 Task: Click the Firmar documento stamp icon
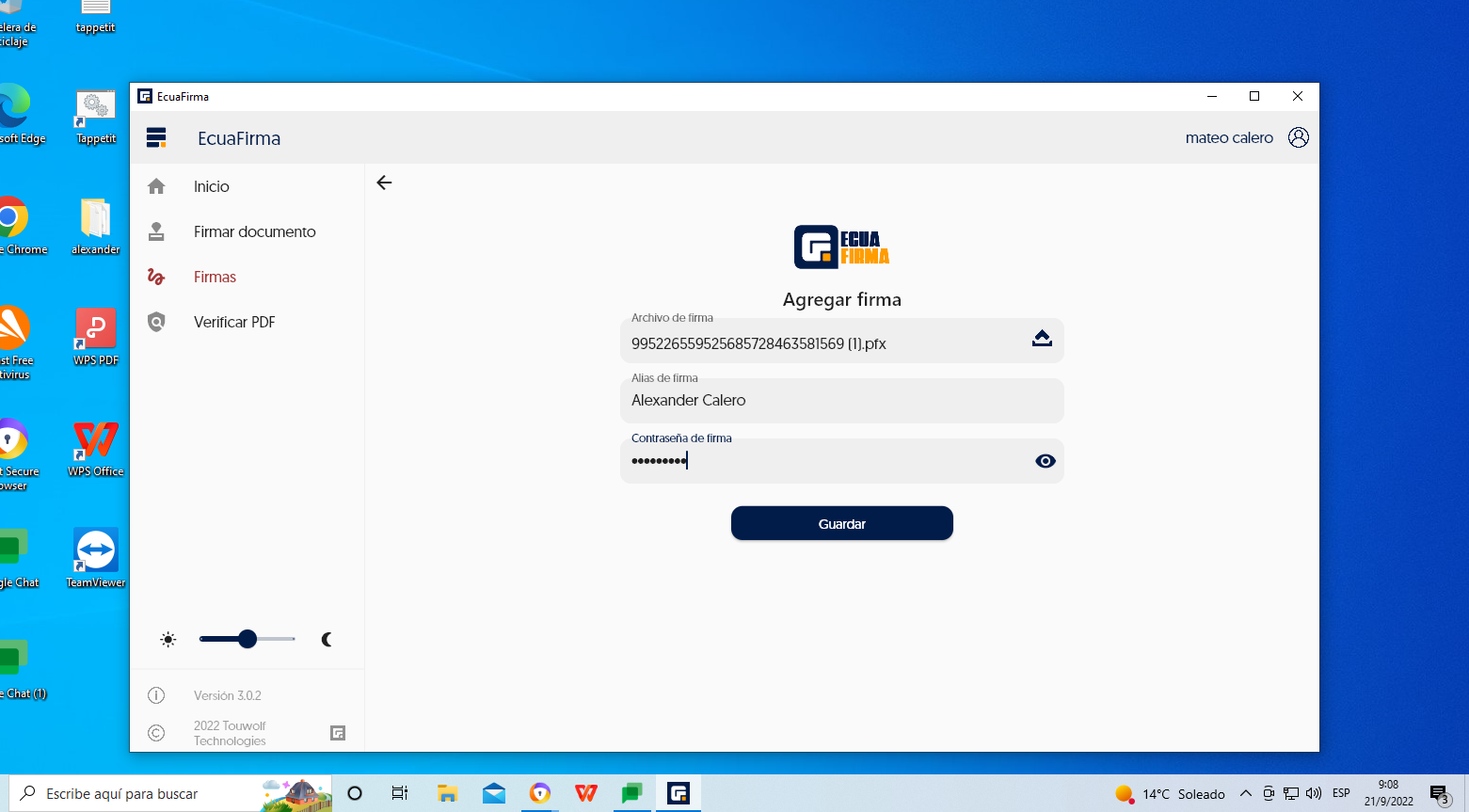coord(156,231)
